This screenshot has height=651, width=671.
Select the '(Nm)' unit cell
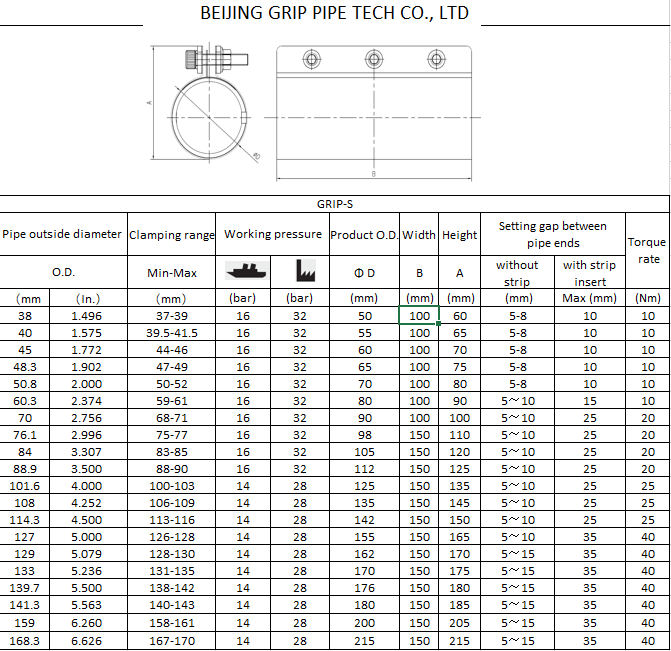coord(647,298)
